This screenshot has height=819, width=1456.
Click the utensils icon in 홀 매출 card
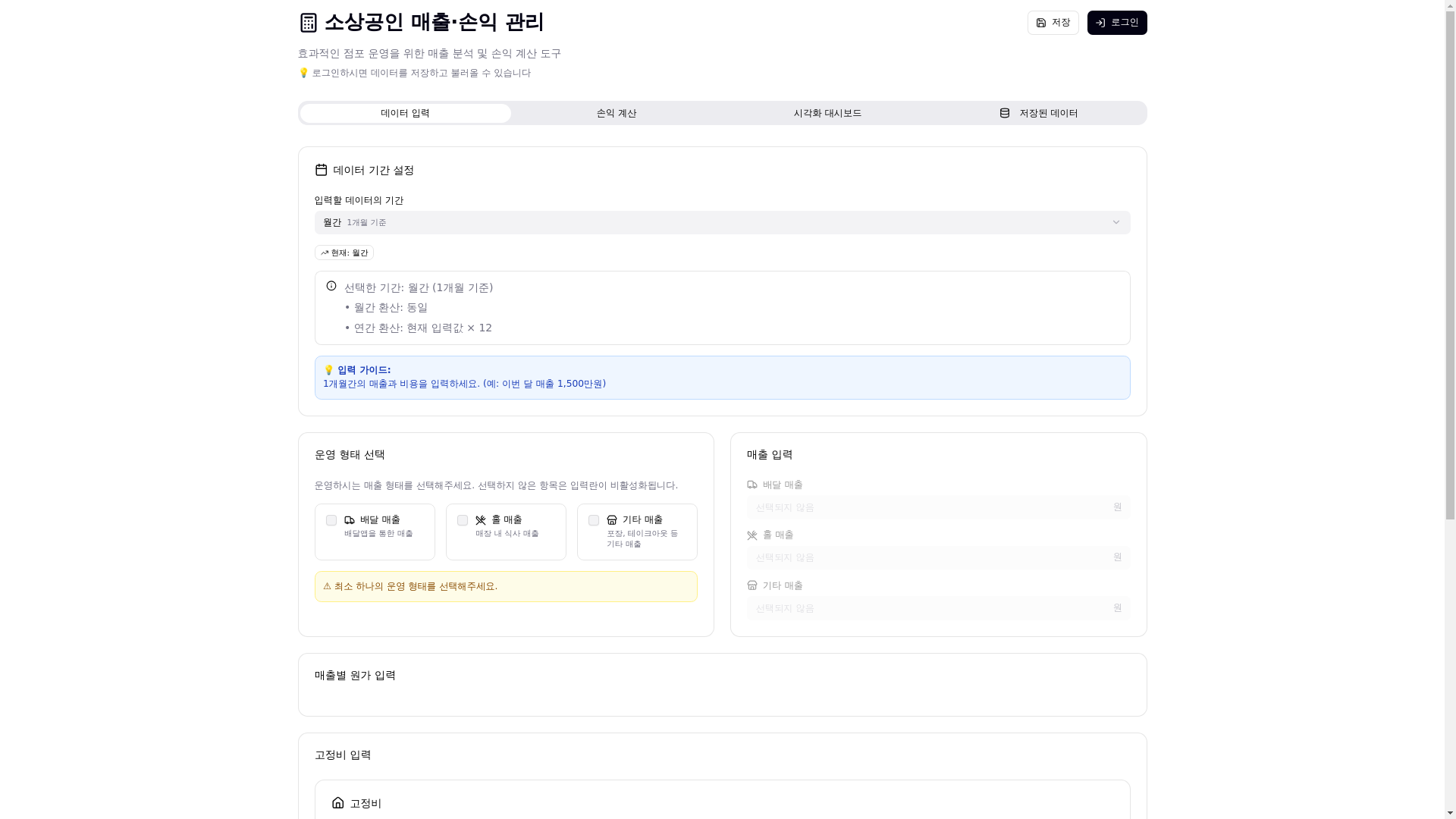[481, 520]
